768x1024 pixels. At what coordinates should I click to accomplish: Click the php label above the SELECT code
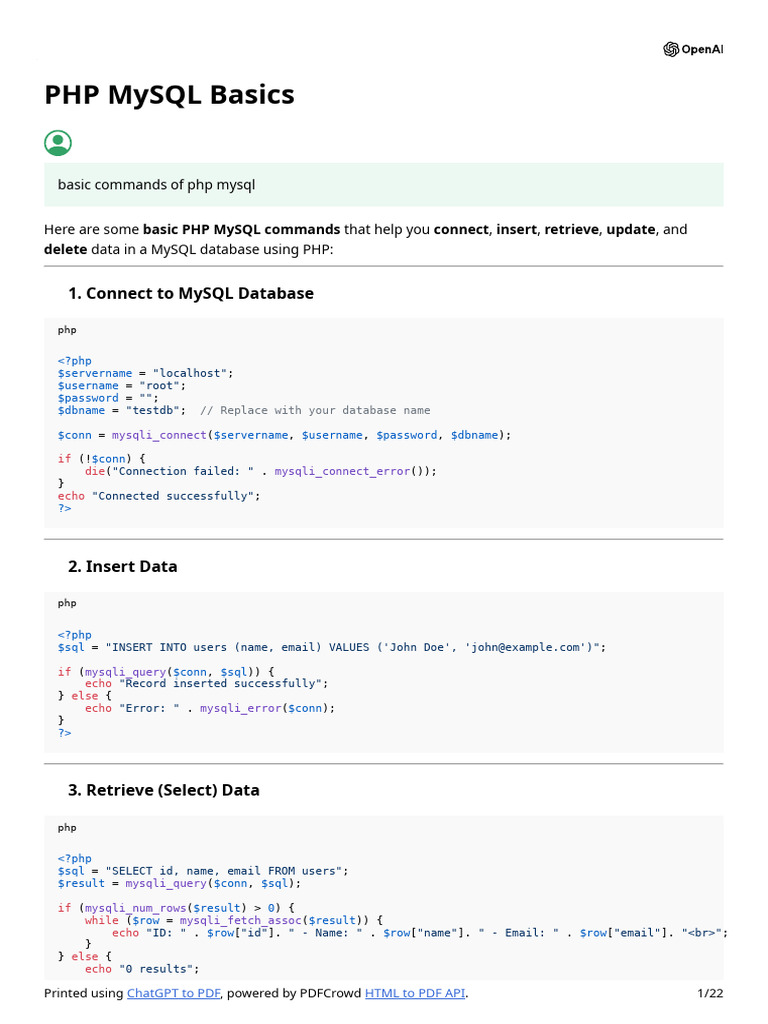point(67,828)
